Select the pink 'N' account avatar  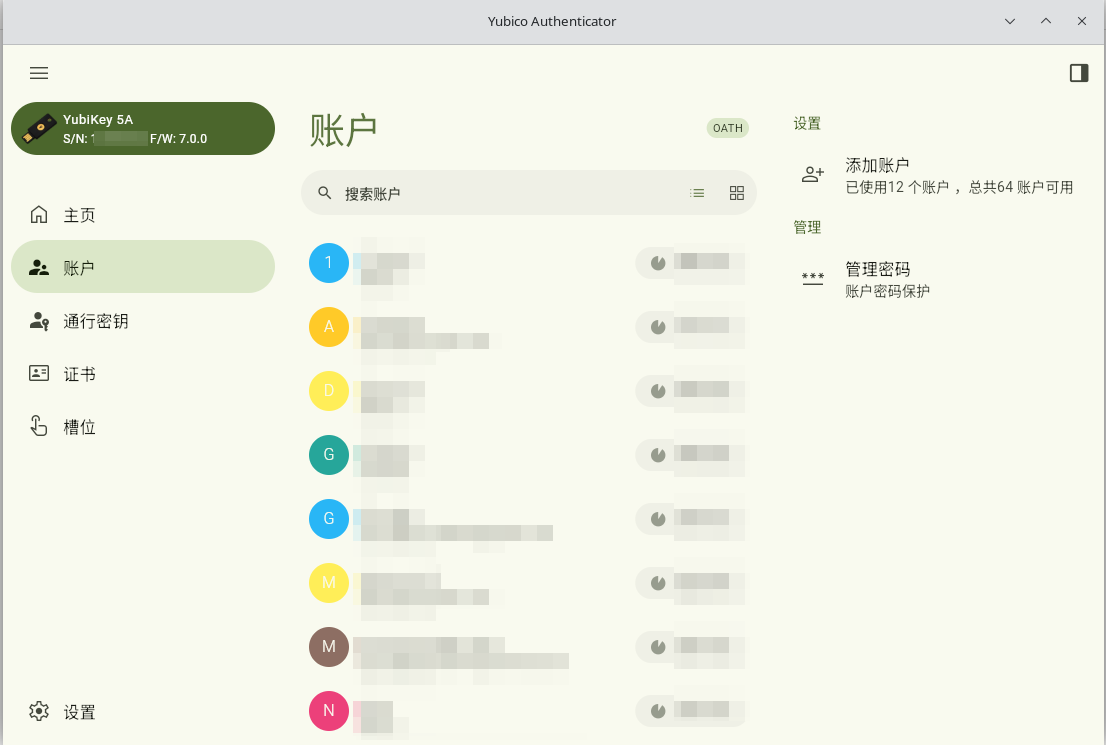click(329, 711)
